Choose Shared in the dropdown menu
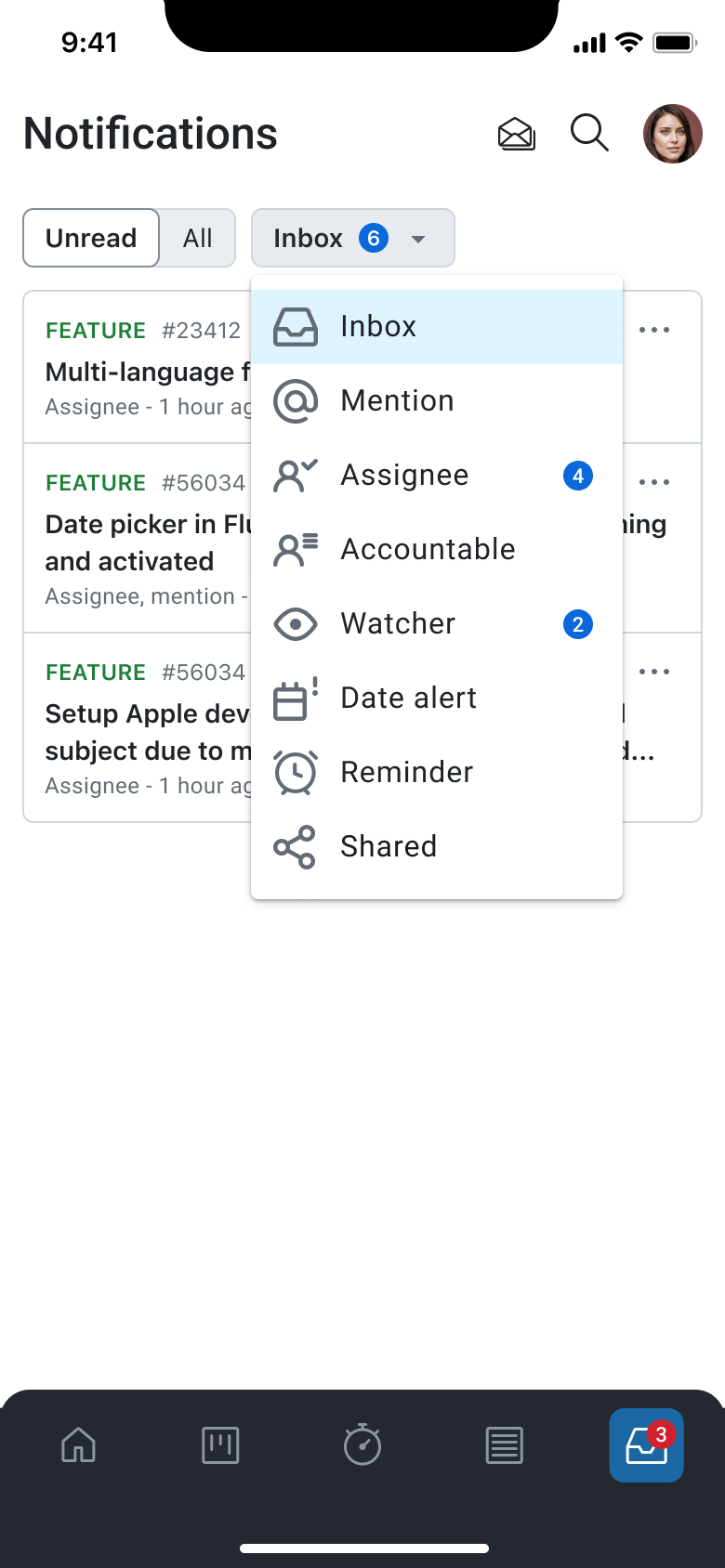This screenshot has height=1568, width=725. click(x=389, y=846)
